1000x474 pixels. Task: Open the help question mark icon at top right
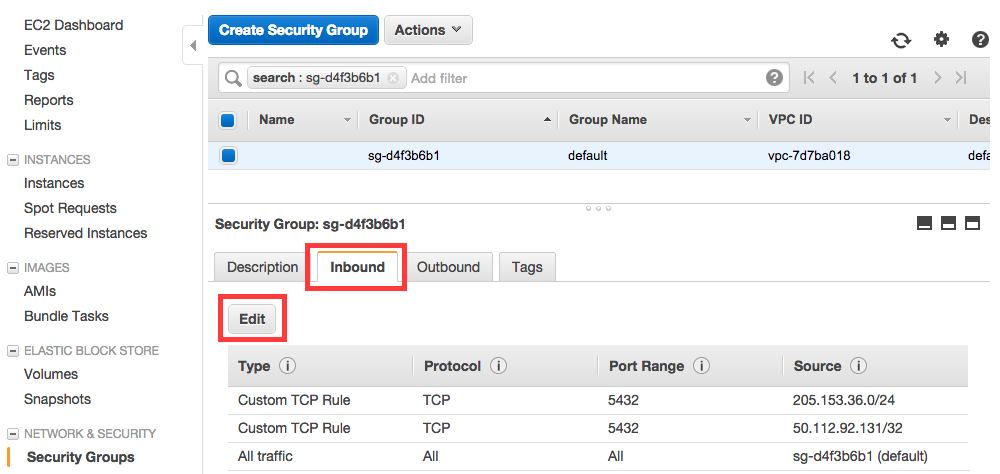point(980,40)
